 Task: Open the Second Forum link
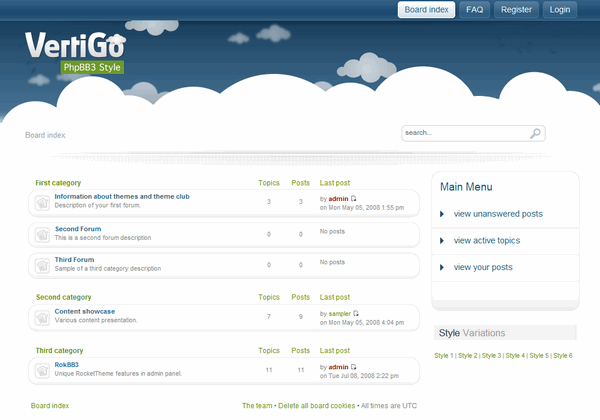click(78, 229)
